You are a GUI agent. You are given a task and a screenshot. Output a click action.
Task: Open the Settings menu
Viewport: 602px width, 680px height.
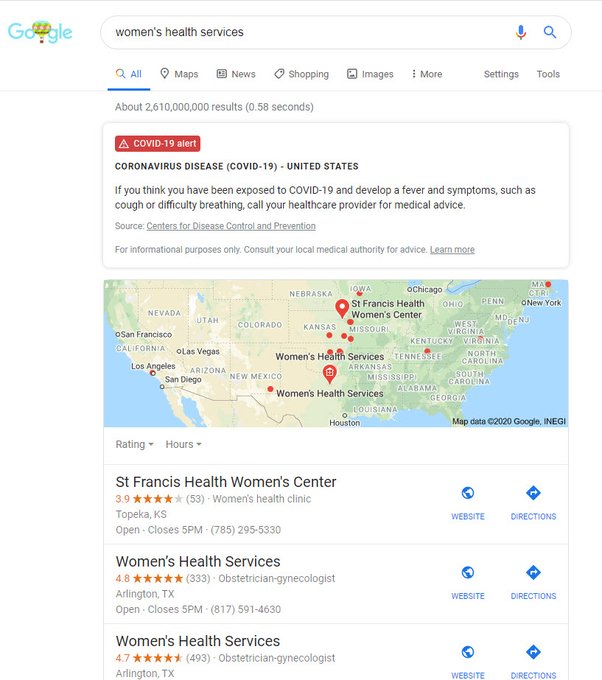point(501,74)
